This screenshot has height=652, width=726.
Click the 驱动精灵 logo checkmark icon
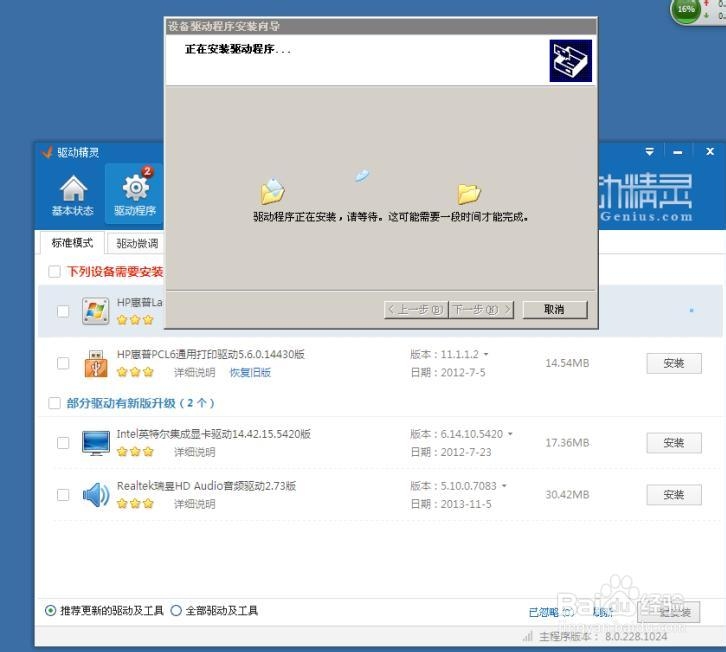[x=47, y=152]
